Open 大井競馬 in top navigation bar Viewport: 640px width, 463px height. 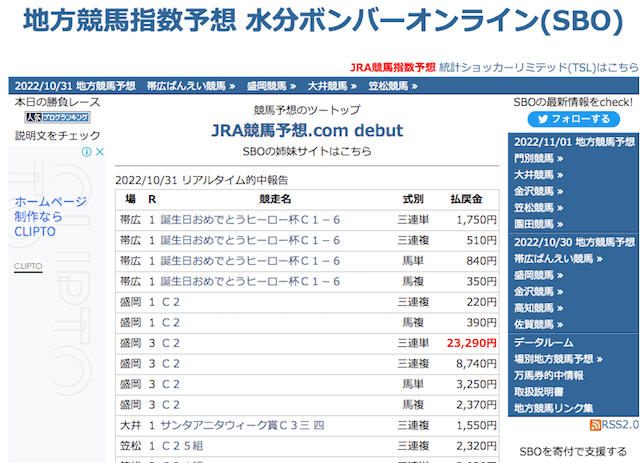coord(332,86)
